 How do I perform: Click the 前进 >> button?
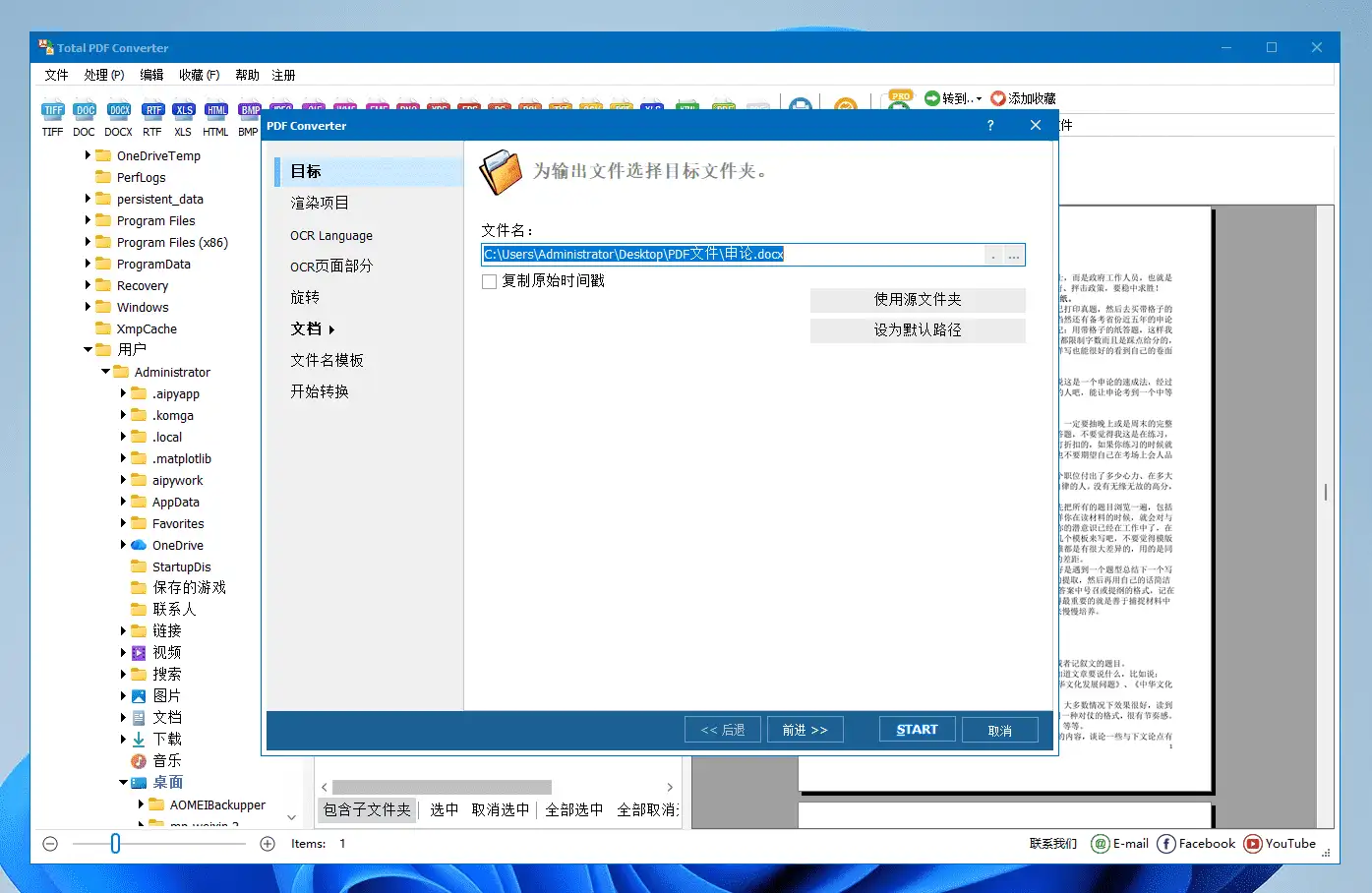click(805, 730)
